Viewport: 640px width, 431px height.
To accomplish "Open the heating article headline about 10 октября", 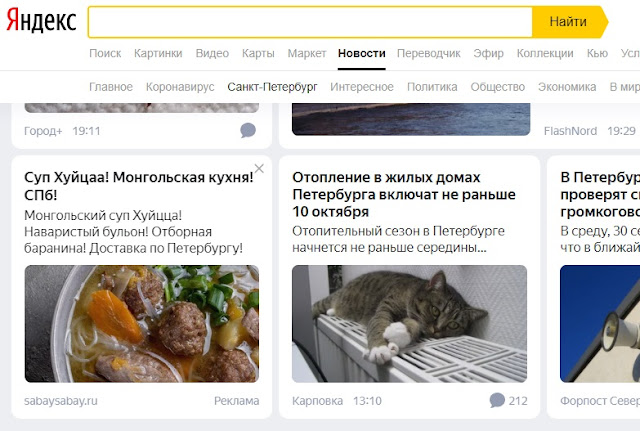I will [404, 195].
